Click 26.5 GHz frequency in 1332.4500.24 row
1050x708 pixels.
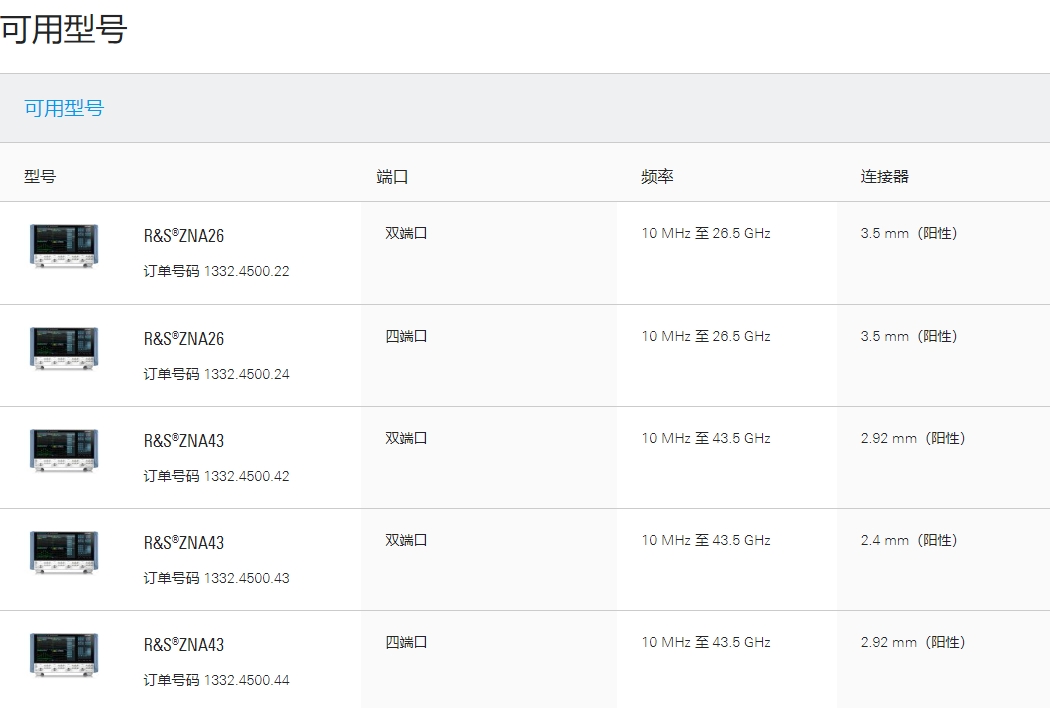(706, 336)
